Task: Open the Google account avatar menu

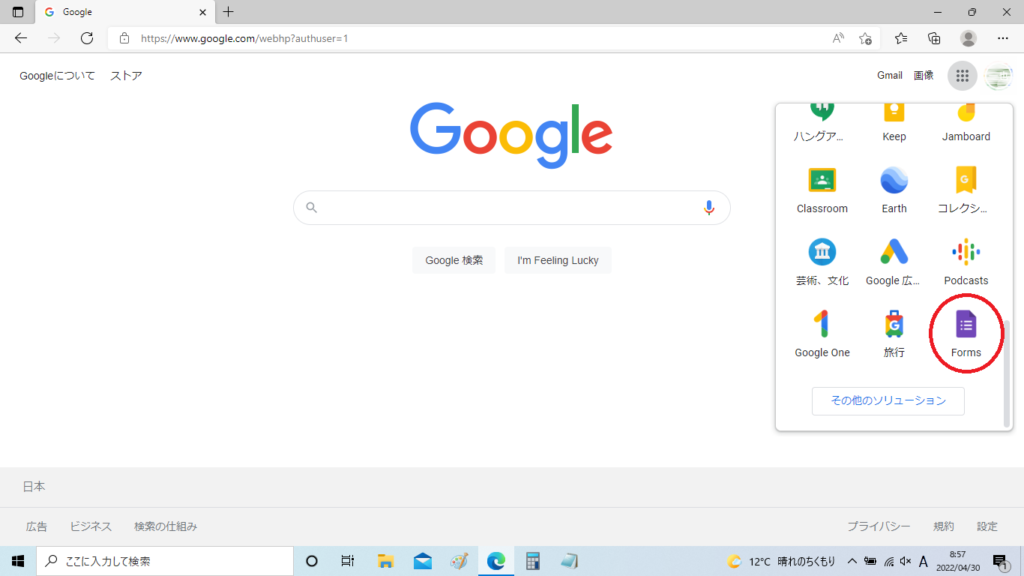Action: click(999, 76)
